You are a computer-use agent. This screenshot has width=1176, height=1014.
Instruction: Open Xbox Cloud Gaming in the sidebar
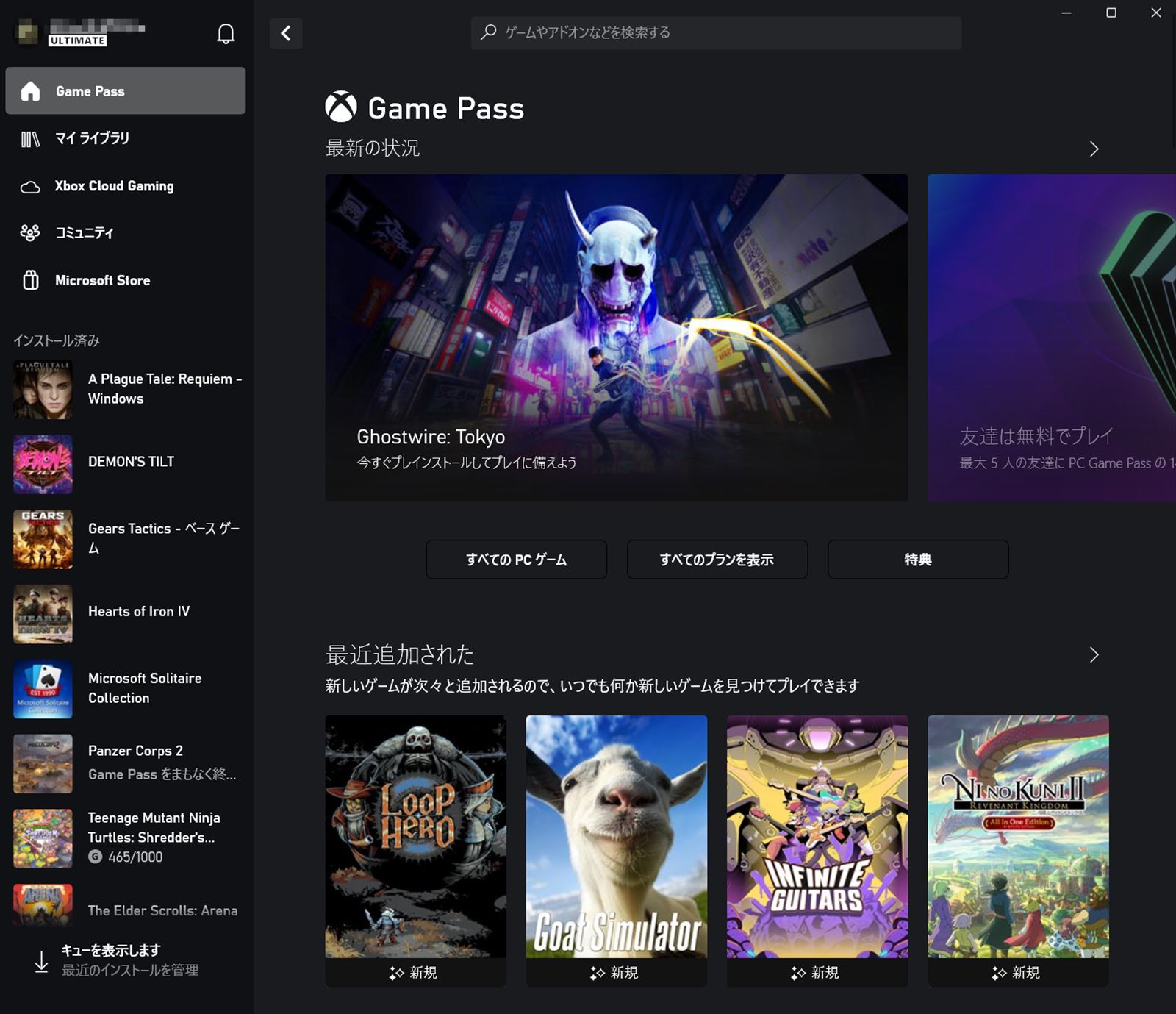pyautogui.click(x=126, y=186)
